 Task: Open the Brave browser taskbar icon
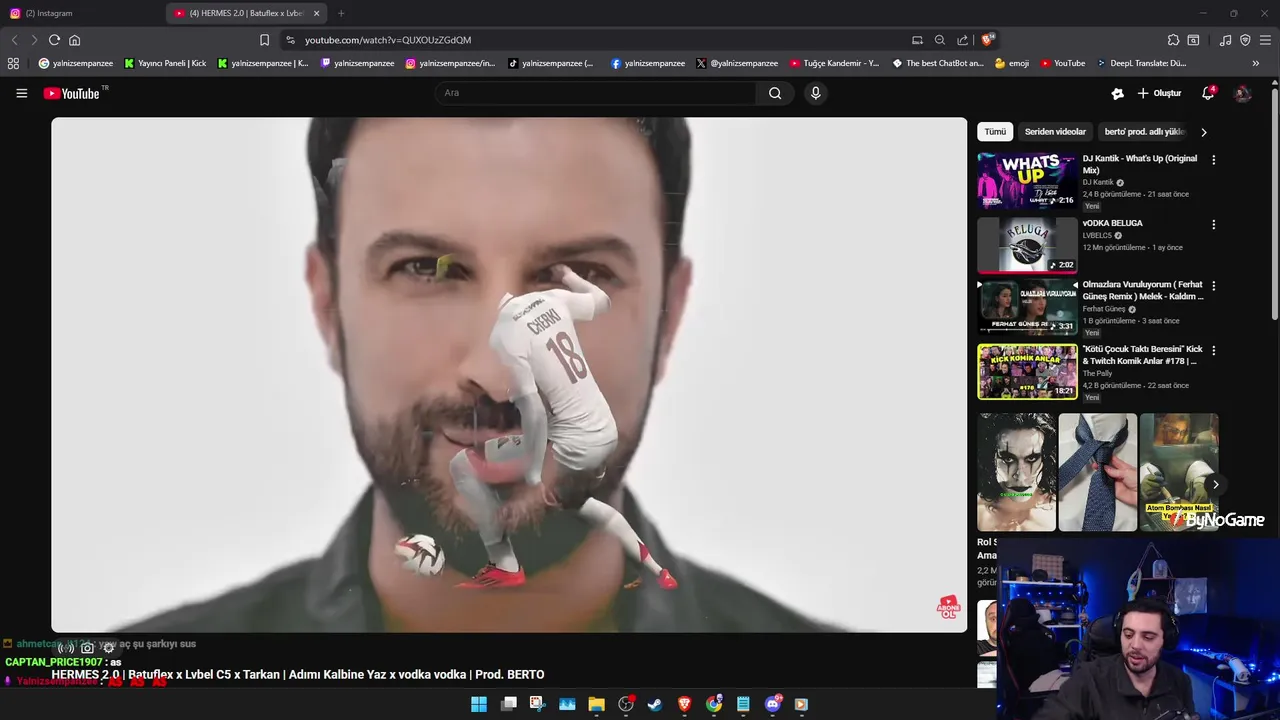[685, 704]
